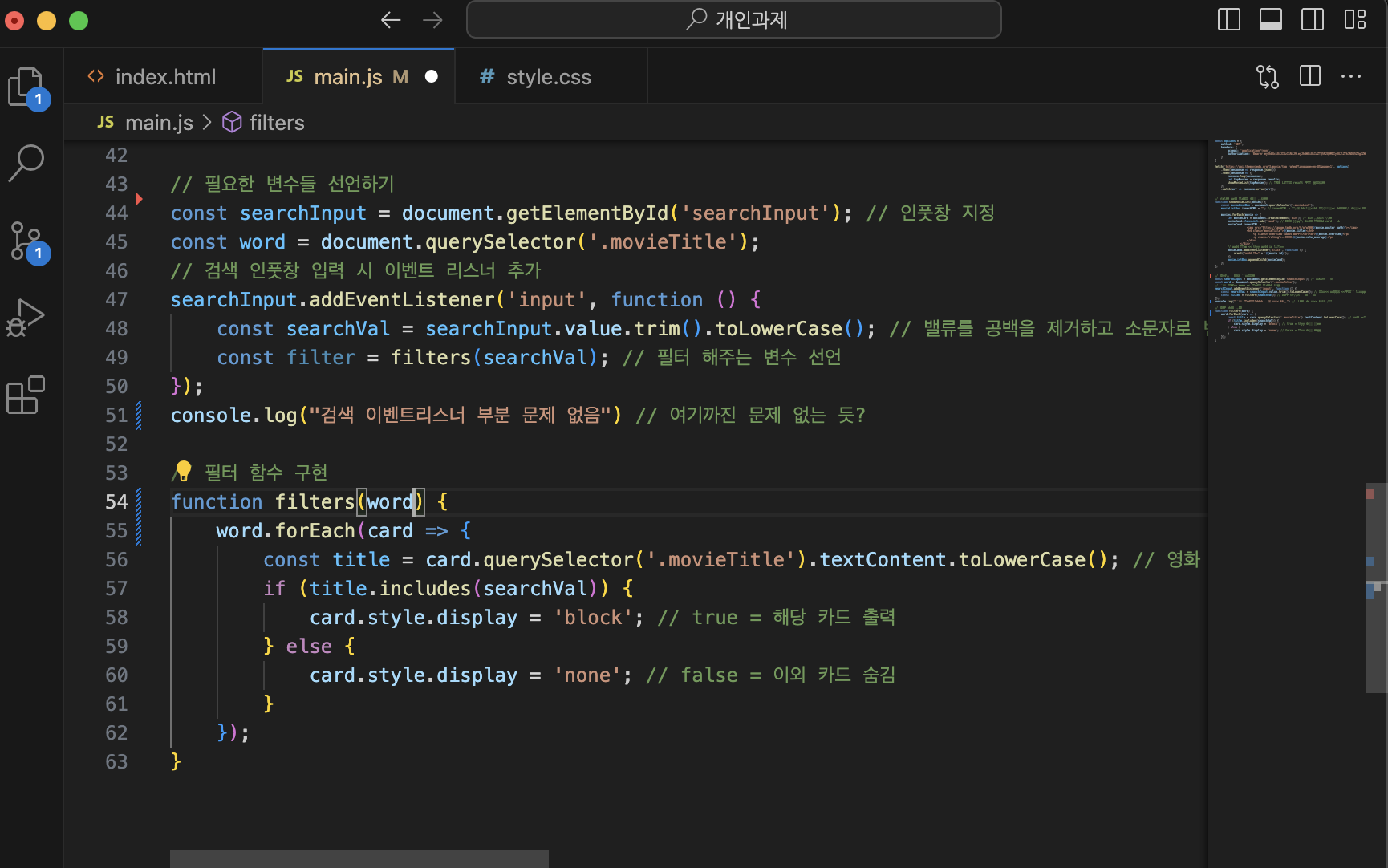Open the editor More Actions menu

[1351, 76]
